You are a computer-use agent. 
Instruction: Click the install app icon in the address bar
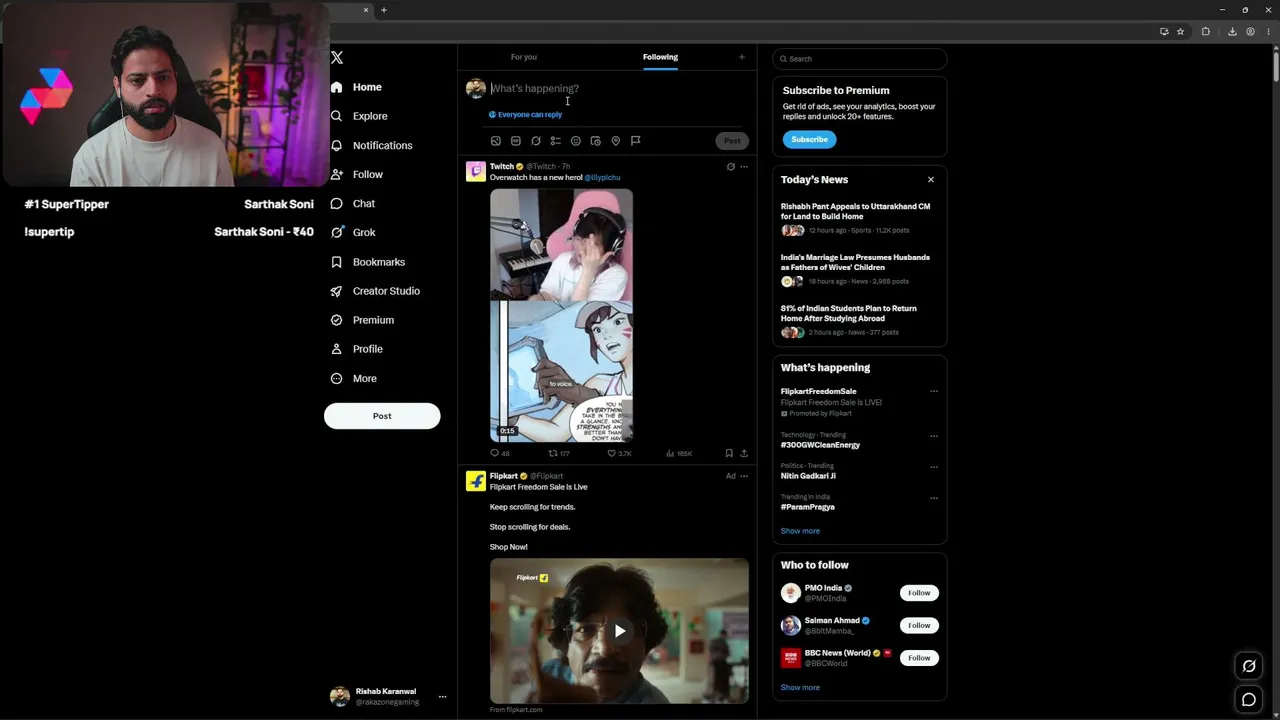point(1164,32)
